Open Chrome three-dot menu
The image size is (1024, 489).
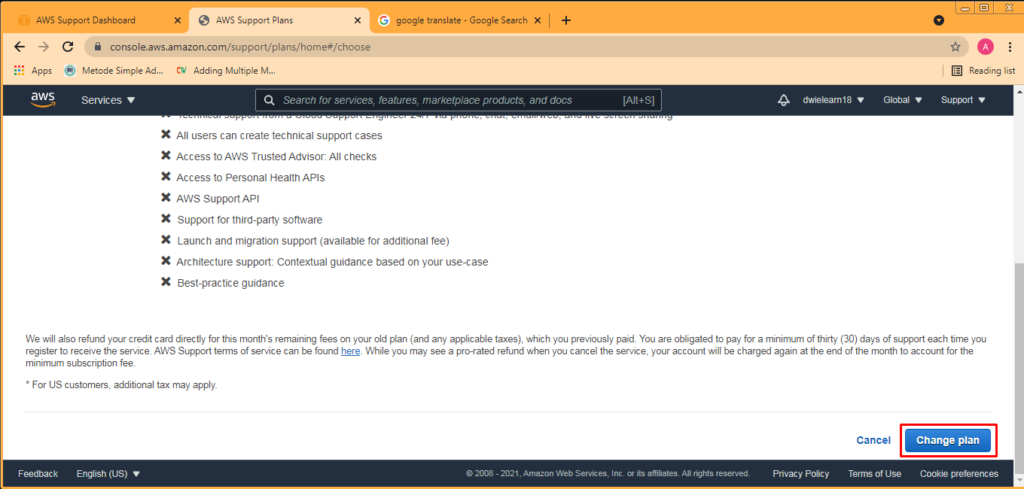(x=1010, y=47)
